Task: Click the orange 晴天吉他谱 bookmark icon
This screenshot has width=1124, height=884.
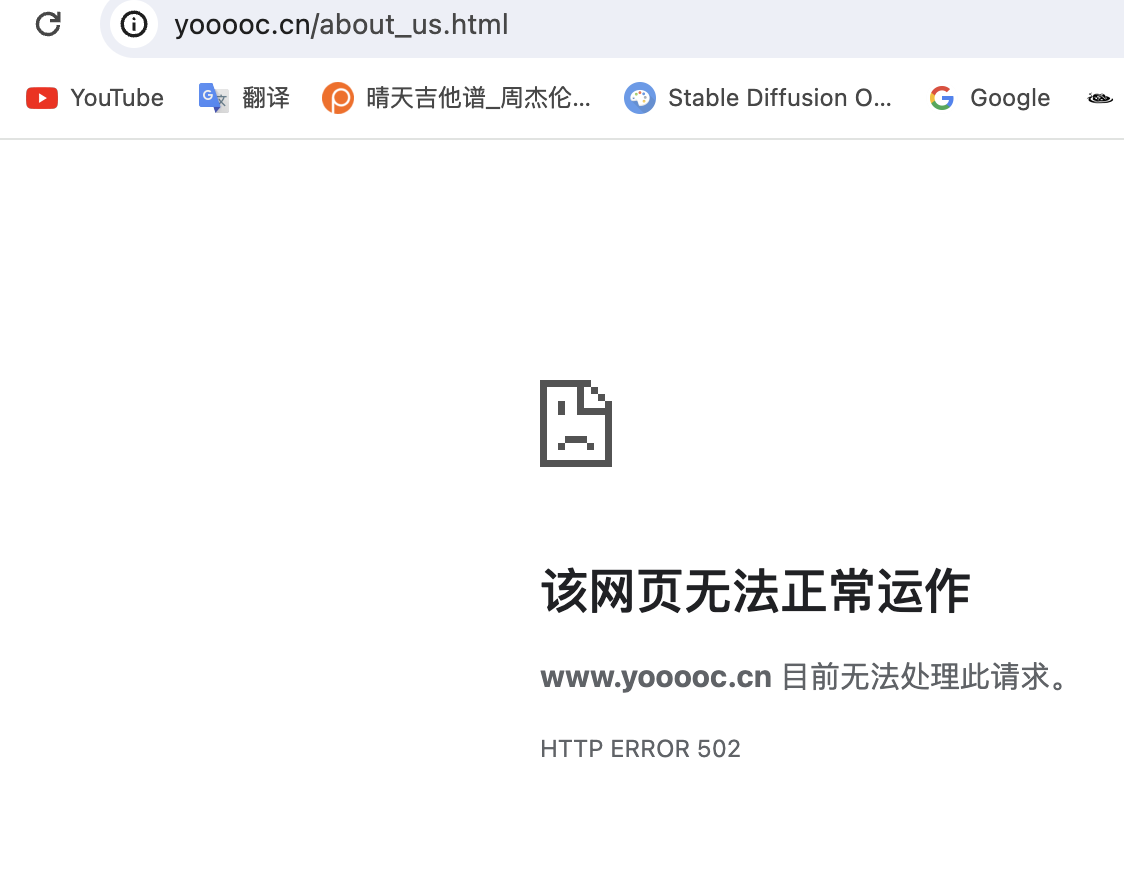Action: [x=338, y=98]
